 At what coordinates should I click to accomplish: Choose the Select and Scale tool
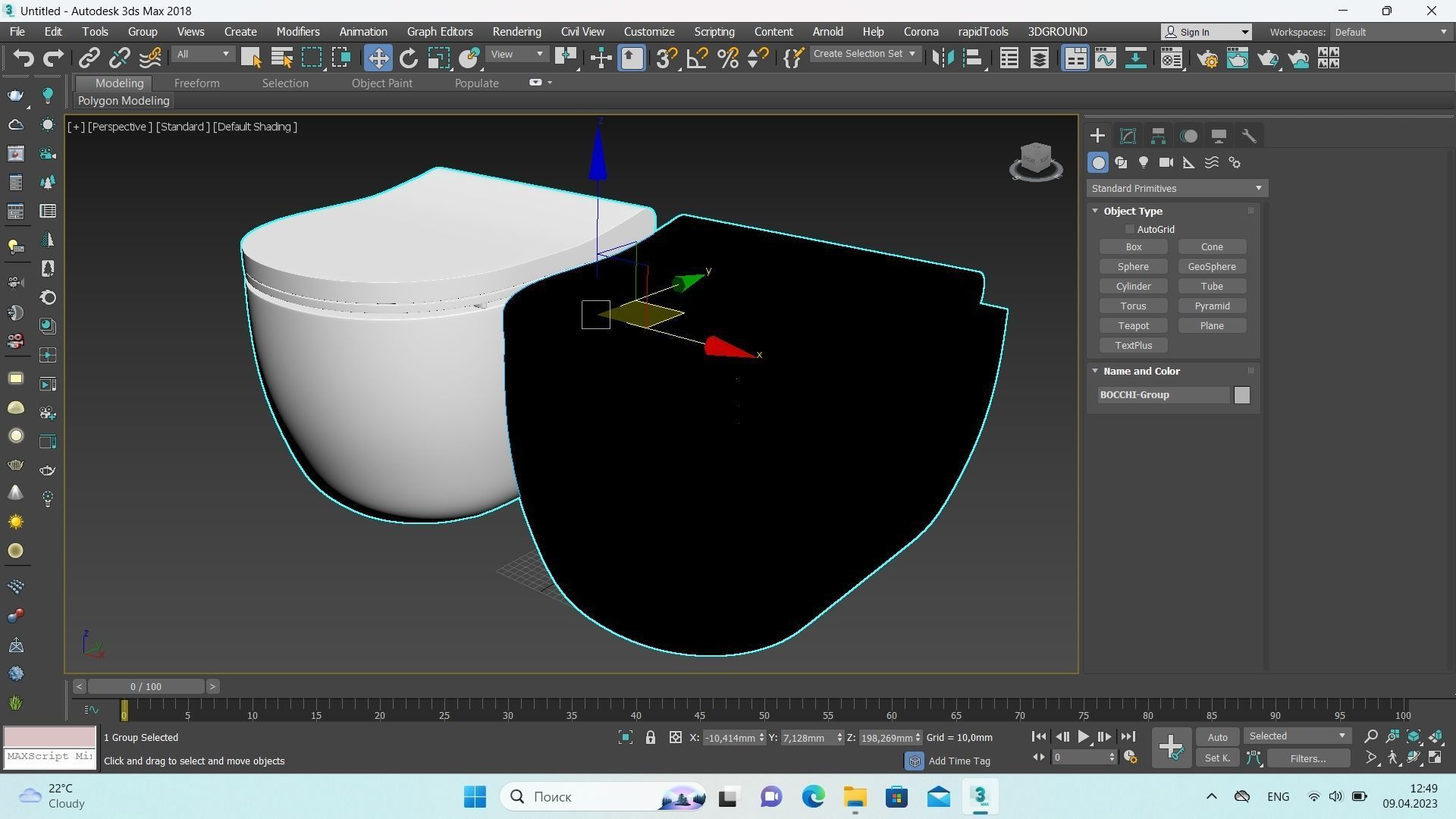tap(438, 58)
